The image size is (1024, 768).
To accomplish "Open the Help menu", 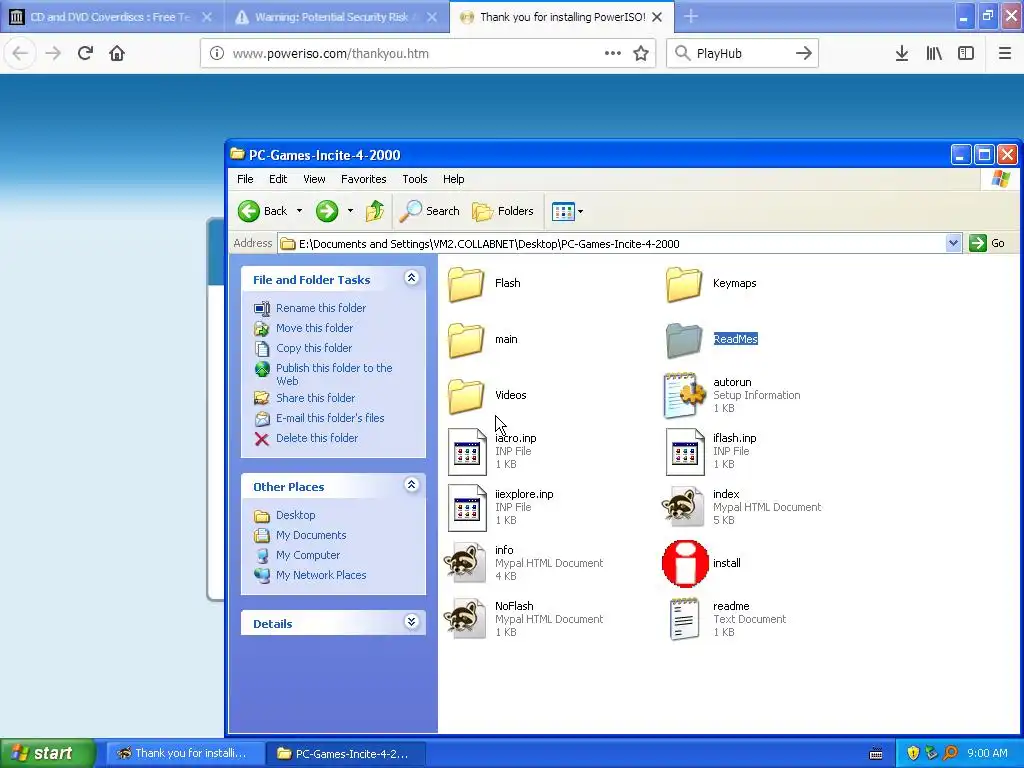I will (x=453, y=179).
